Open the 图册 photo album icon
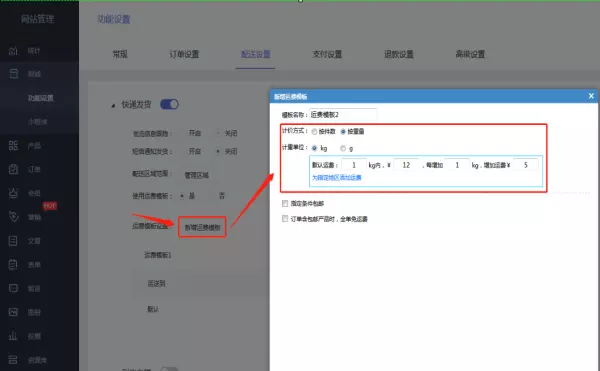Viewport: 600px width, 371px height. (x=13, y=312)
